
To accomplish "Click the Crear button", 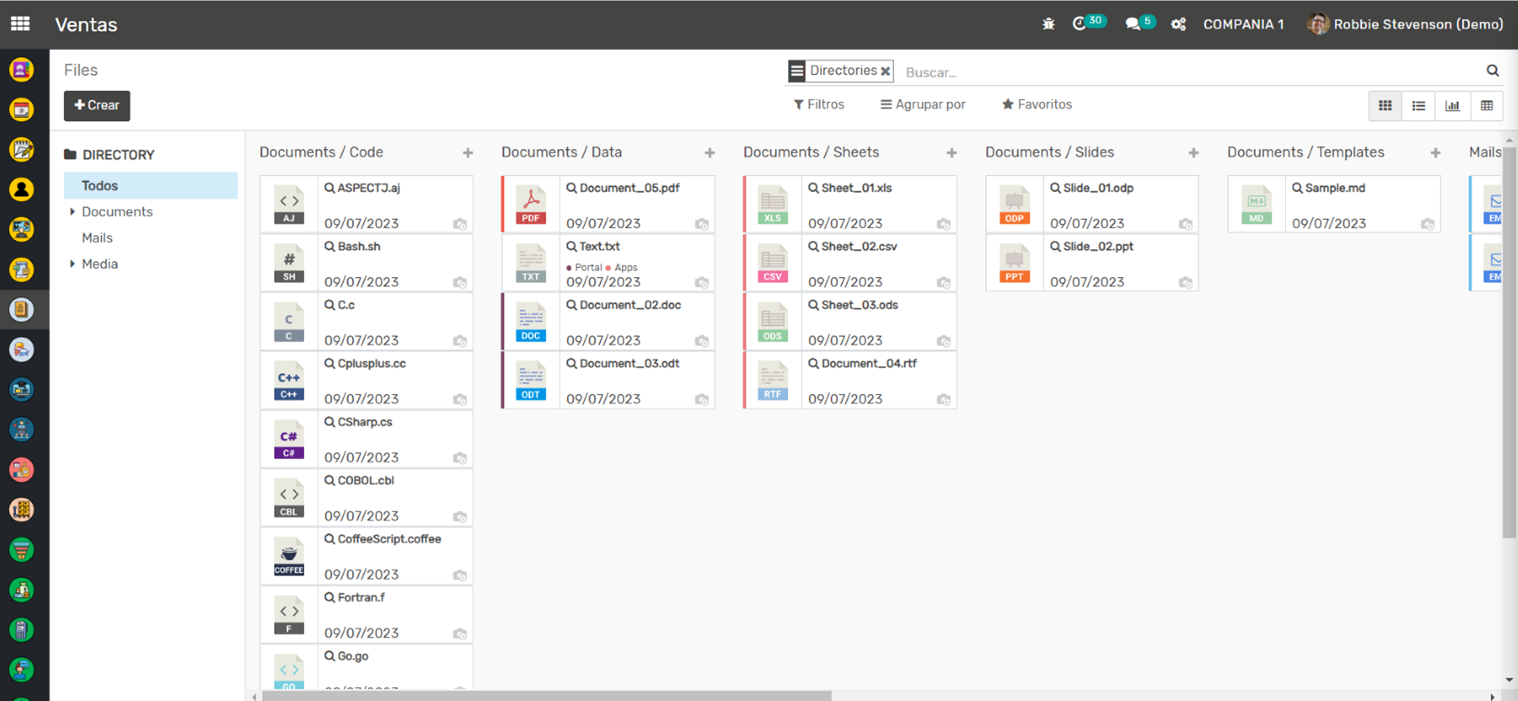I will (97, 106).
